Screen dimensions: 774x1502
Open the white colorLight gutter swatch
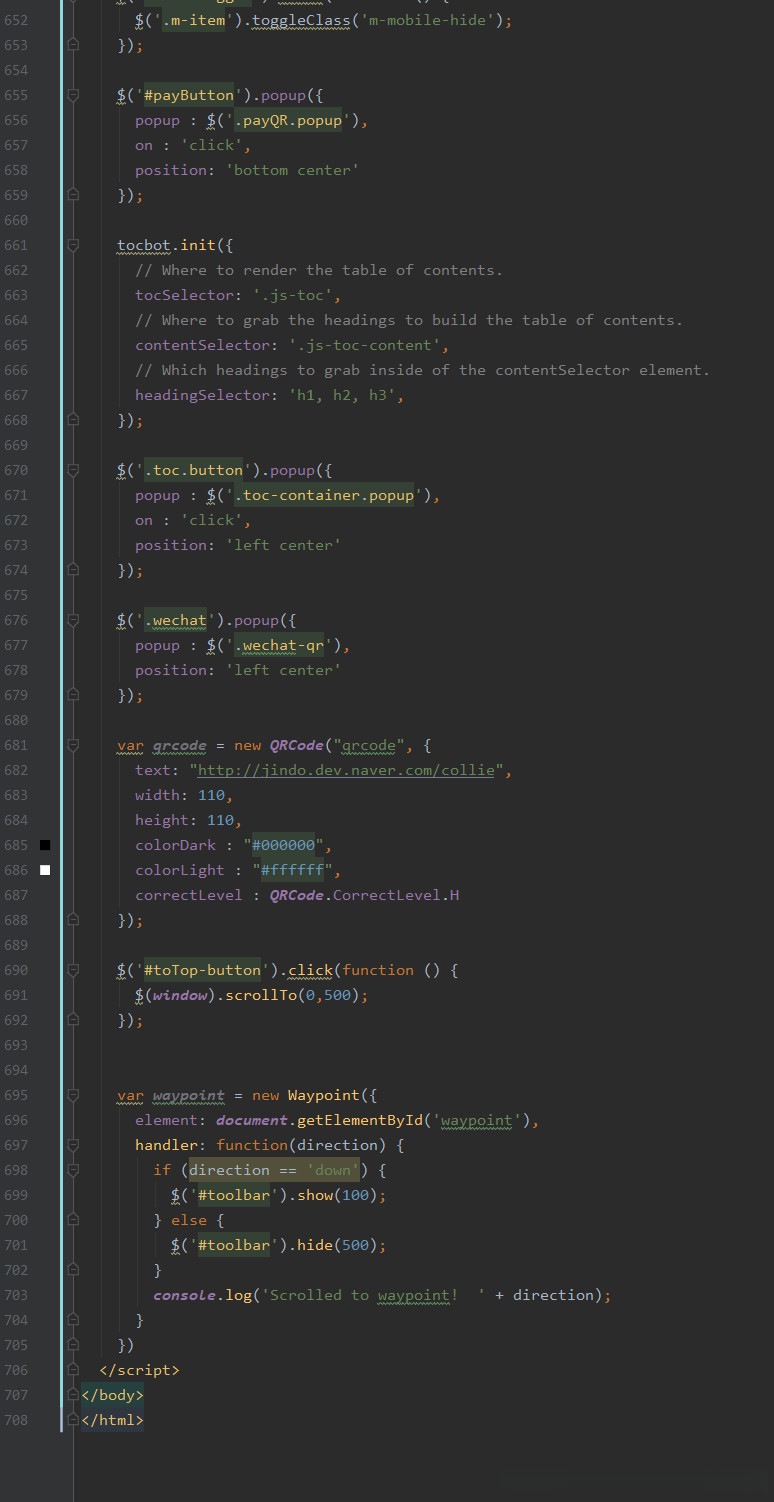click(44, 870)
